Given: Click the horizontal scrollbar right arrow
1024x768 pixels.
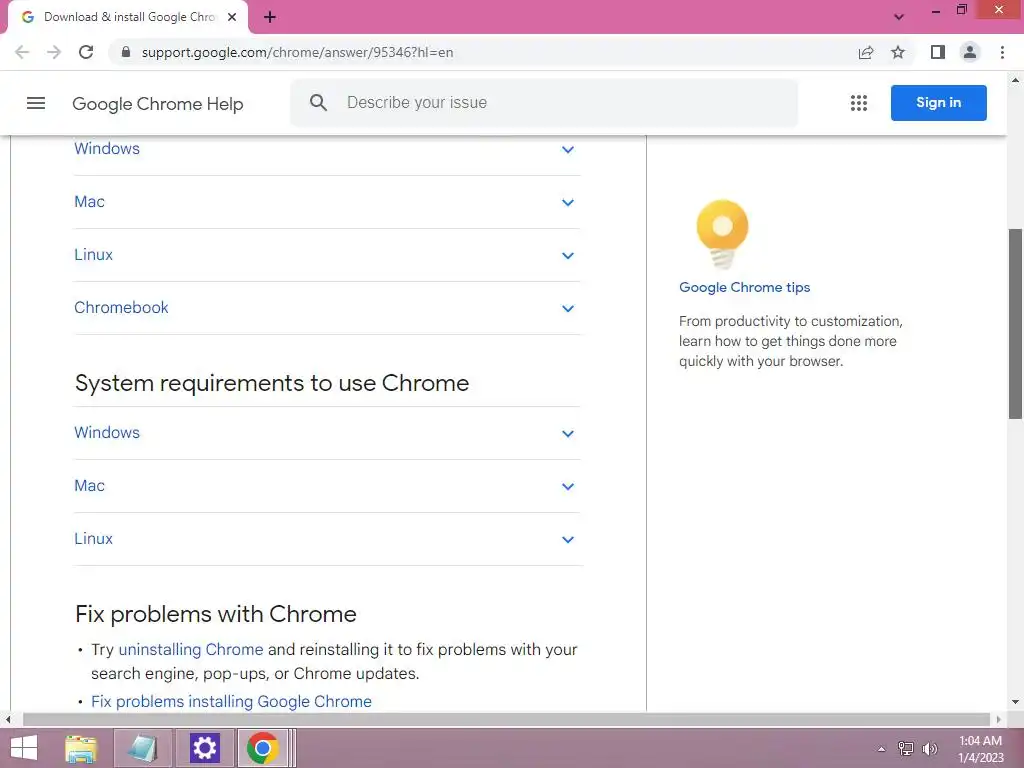Looking at the screenshot, I should pyautogui.click(x=999, y=720).
